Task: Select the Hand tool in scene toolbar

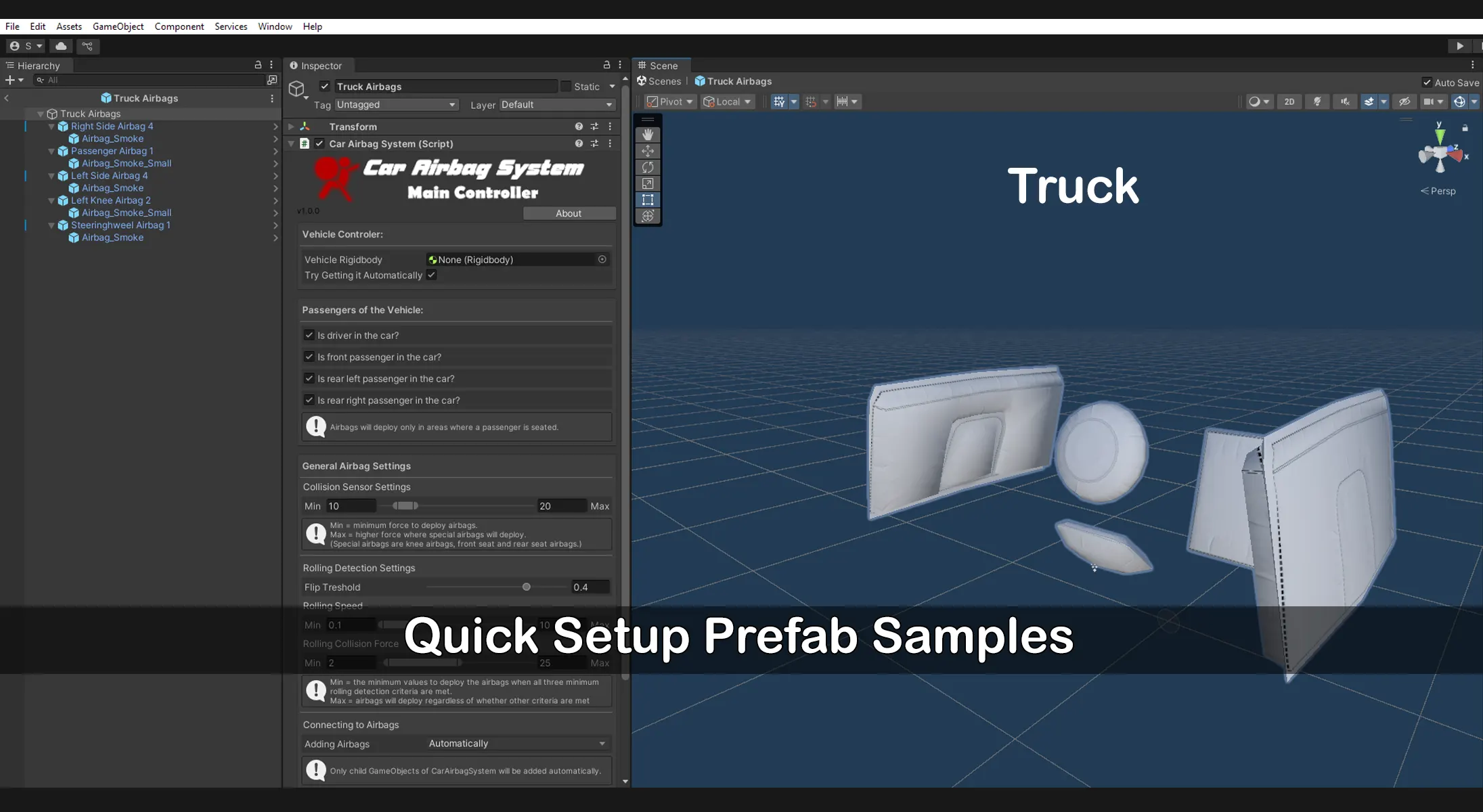Action: tap(648, 135)
